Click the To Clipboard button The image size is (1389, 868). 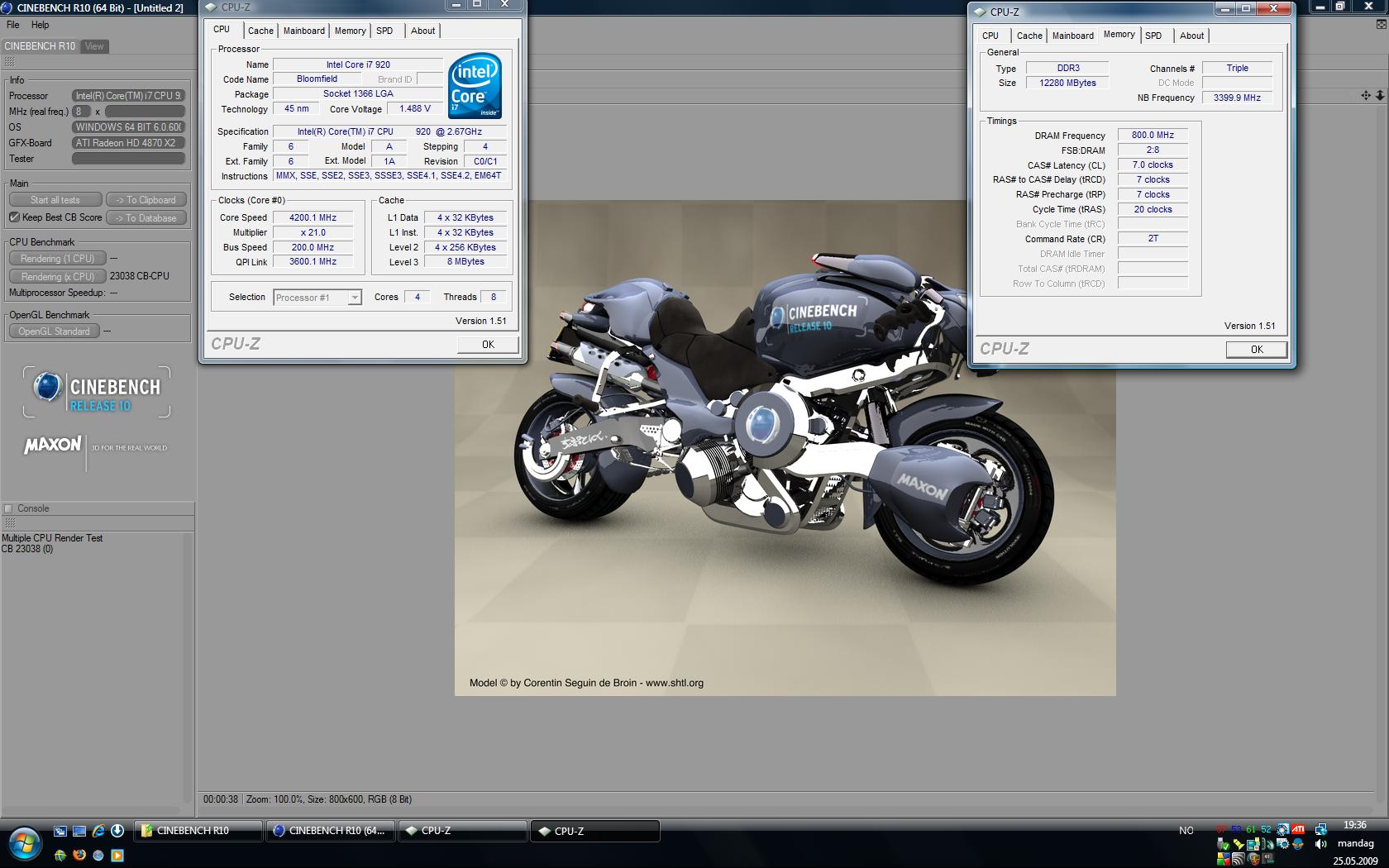[146, 200]
